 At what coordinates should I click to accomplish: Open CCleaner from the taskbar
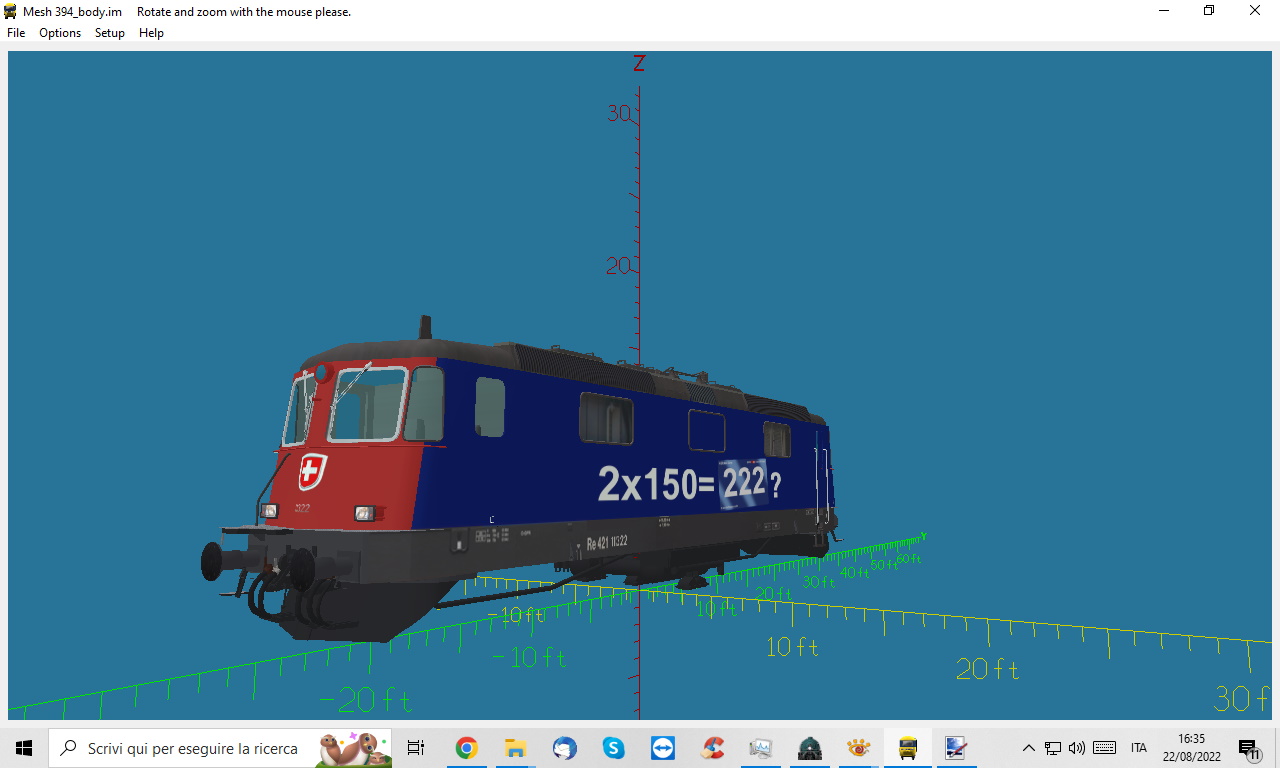coord(712,748)
